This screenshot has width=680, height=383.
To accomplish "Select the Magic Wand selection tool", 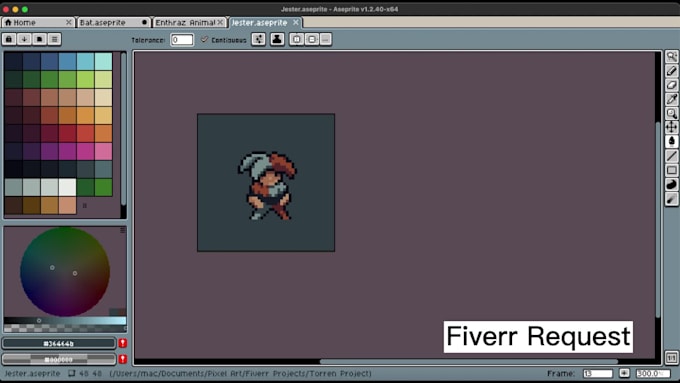I will (x=671, y=56).
